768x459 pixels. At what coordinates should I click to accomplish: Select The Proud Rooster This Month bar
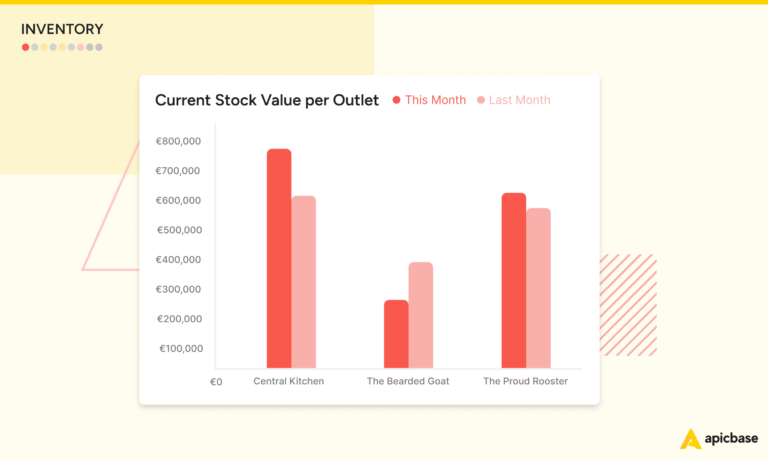(513, 280)
